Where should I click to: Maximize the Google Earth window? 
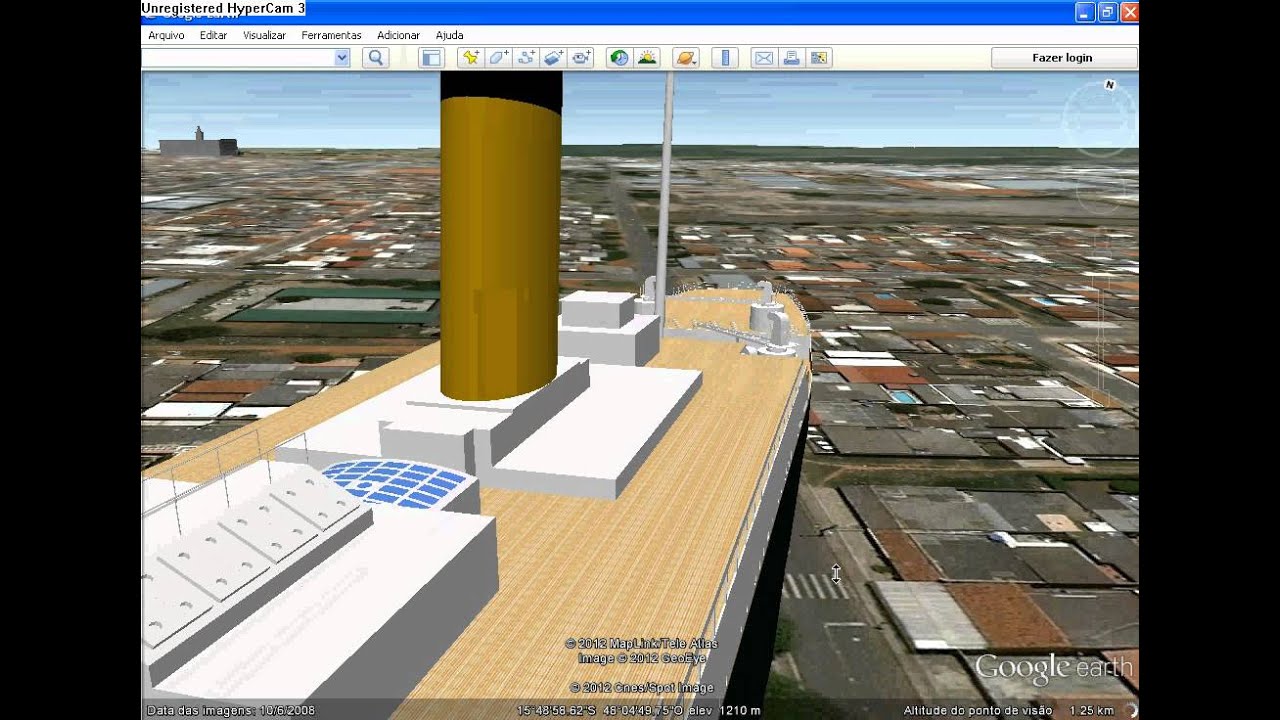click(1107, 12)
